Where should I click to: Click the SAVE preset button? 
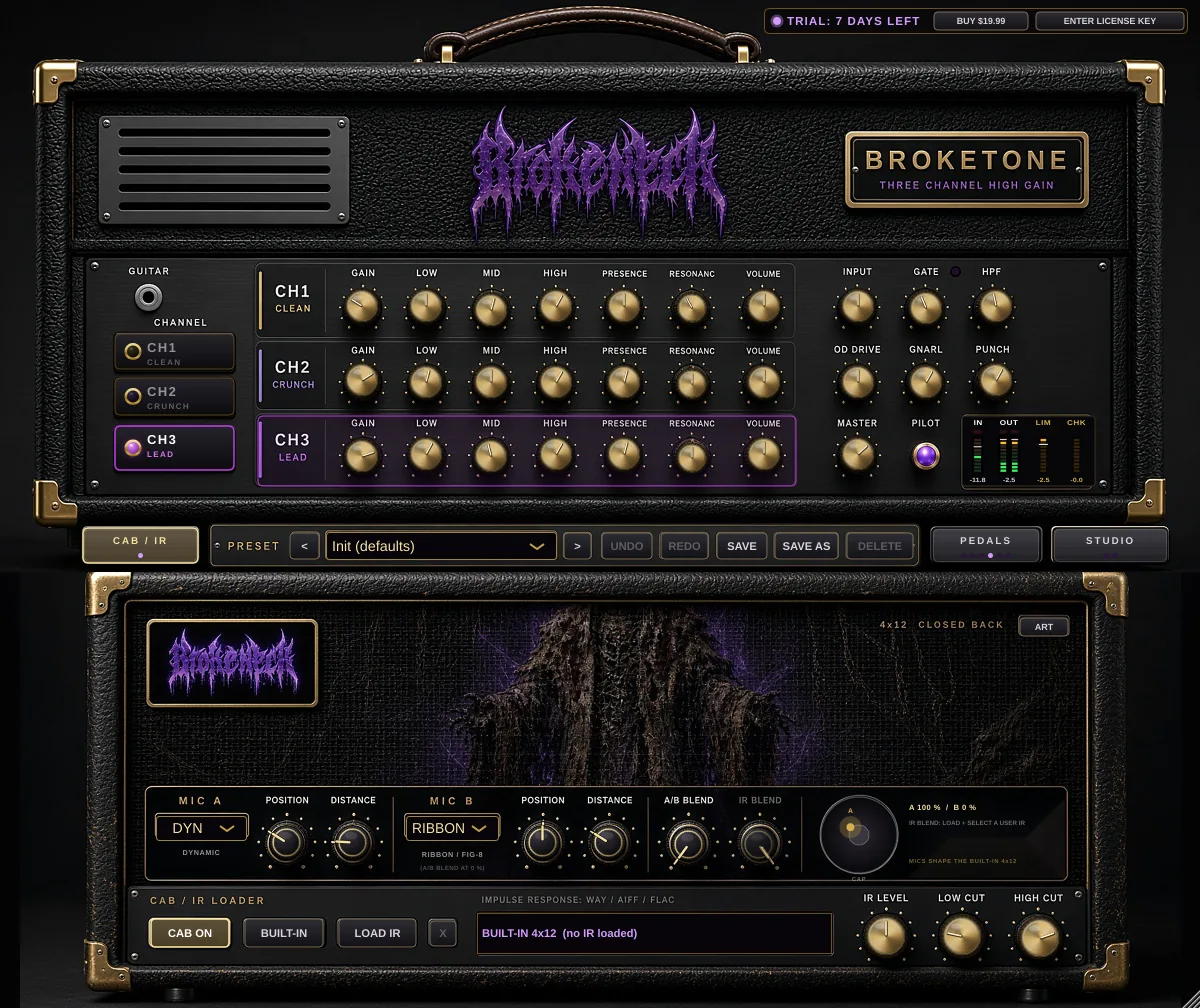742,546
